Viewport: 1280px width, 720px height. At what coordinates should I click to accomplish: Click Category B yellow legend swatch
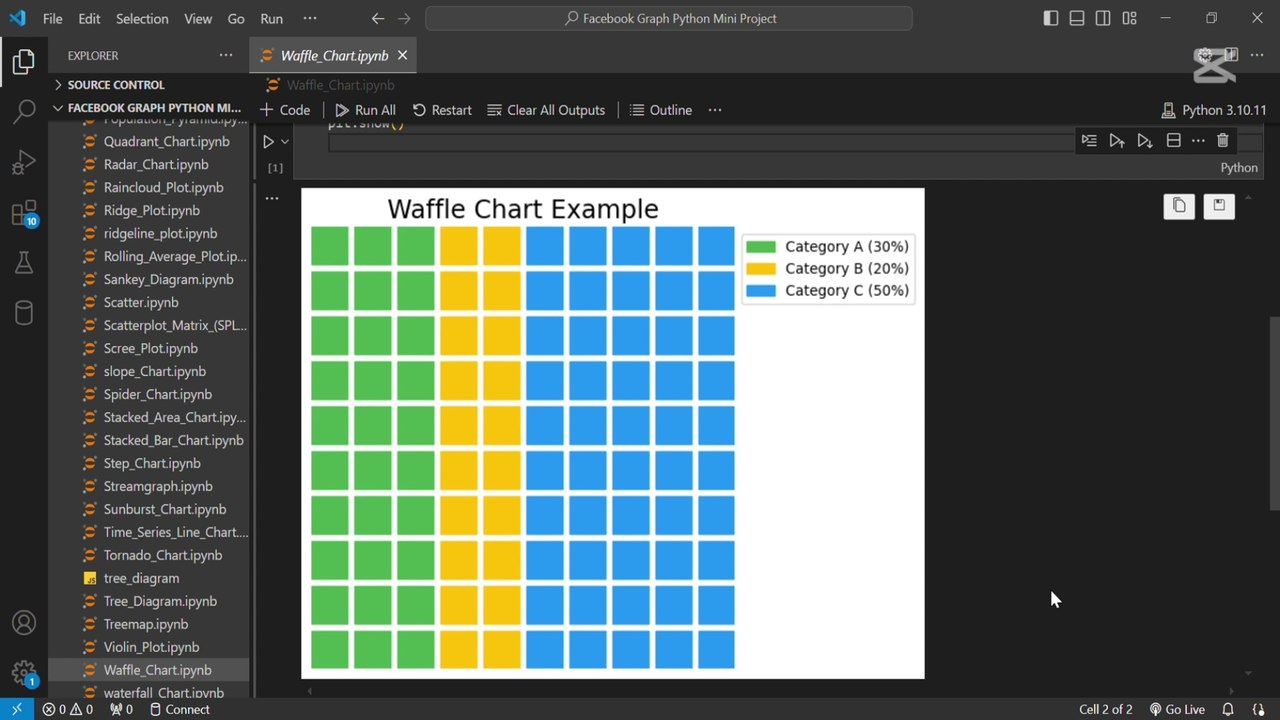tap(761, 269)
